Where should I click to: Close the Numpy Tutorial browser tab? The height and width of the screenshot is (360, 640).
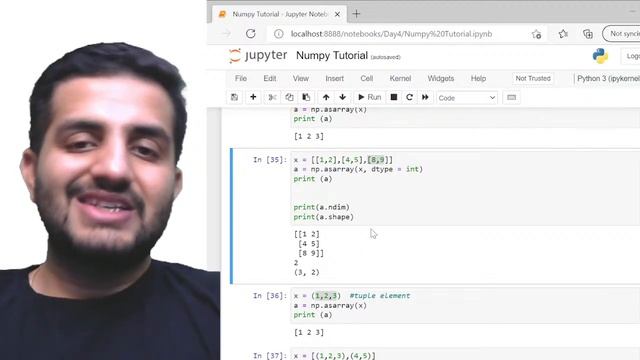pyautogui.click(x=337, y=14)
